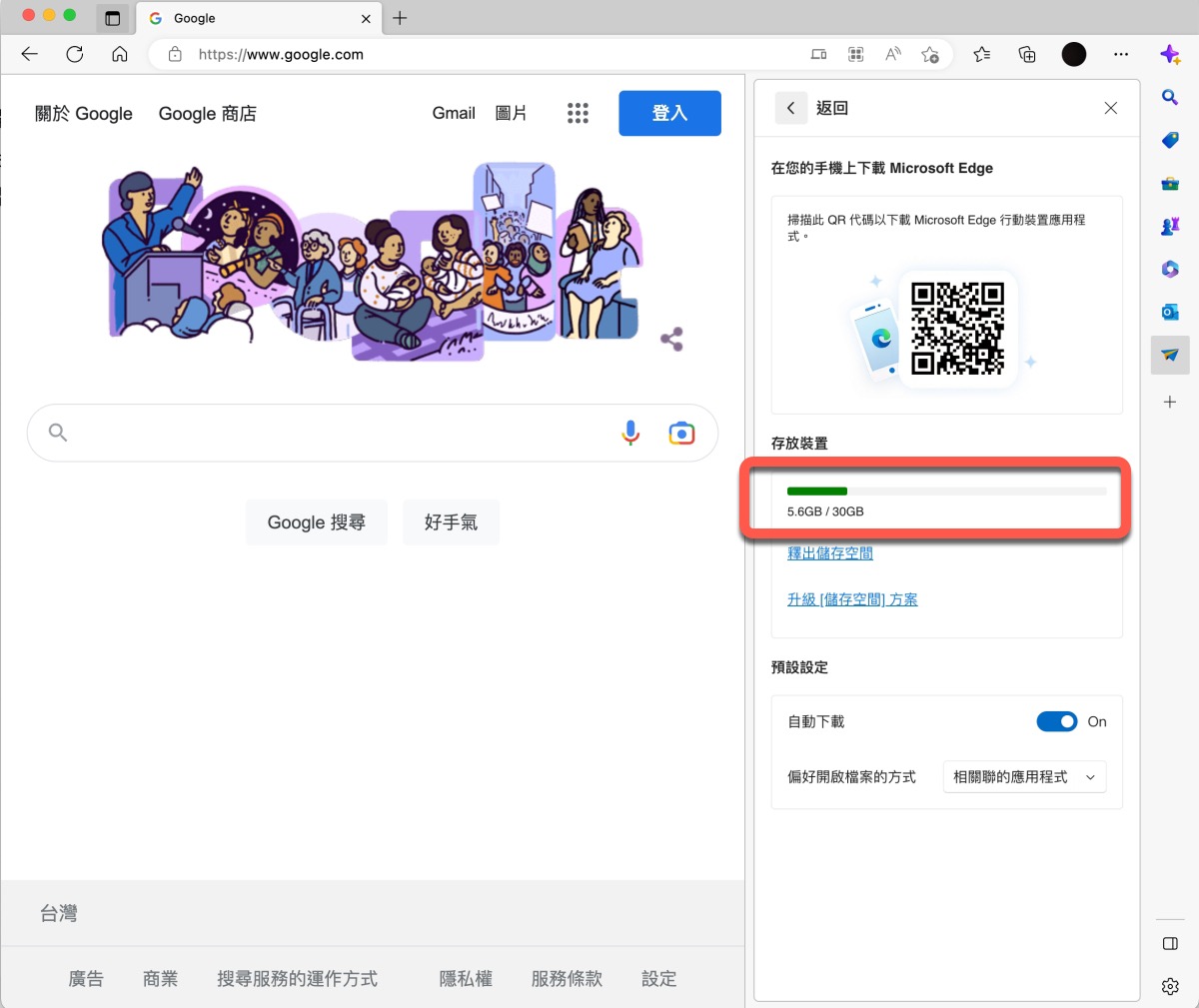Toggle the 自動下載 switch off
Image resolution: width=1199 pixels, height=1008 pixels.
pyautogui.click(x=1056, y=721)
